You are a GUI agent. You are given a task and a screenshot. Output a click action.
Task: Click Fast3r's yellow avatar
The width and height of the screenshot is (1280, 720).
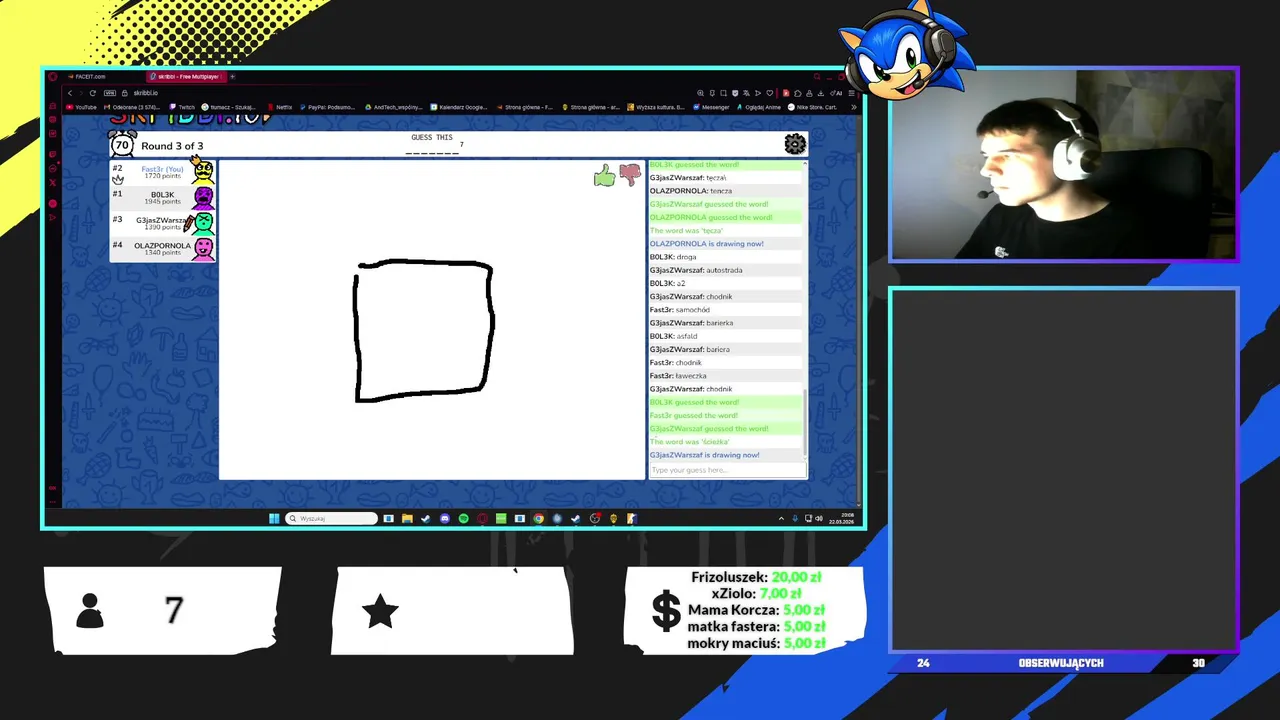(x=203, y=172)
